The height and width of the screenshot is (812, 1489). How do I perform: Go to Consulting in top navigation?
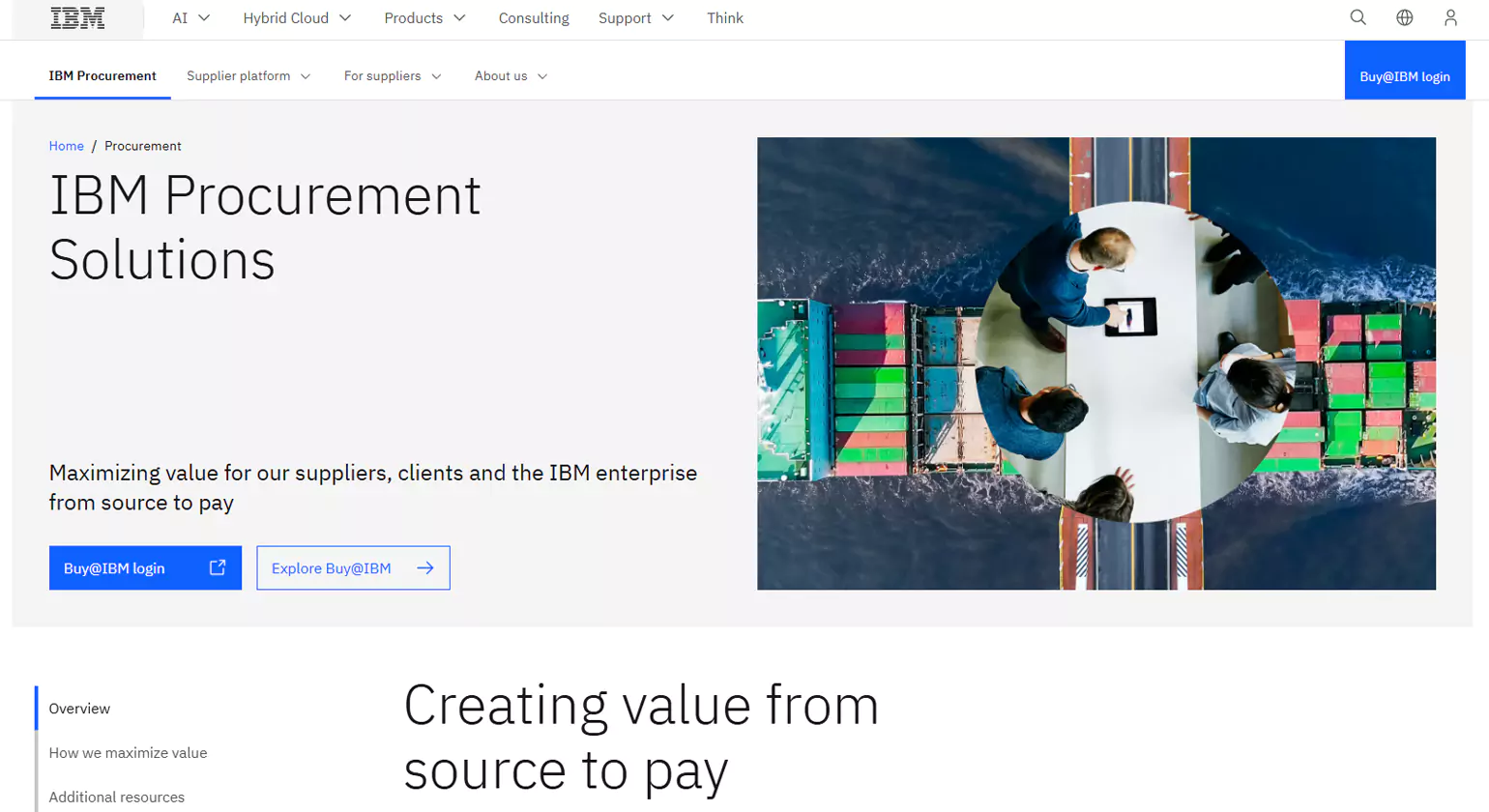click(534, 18)
